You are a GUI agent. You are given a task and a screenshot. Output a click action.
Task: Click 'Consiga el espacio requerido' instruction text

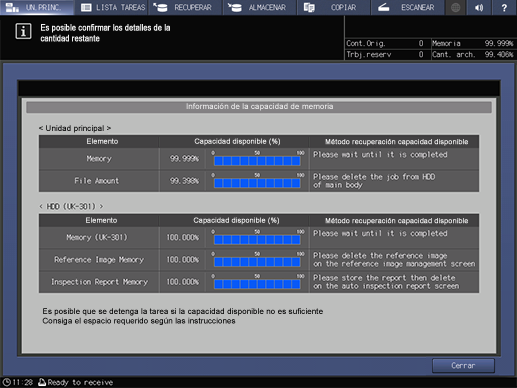[139, 321]
